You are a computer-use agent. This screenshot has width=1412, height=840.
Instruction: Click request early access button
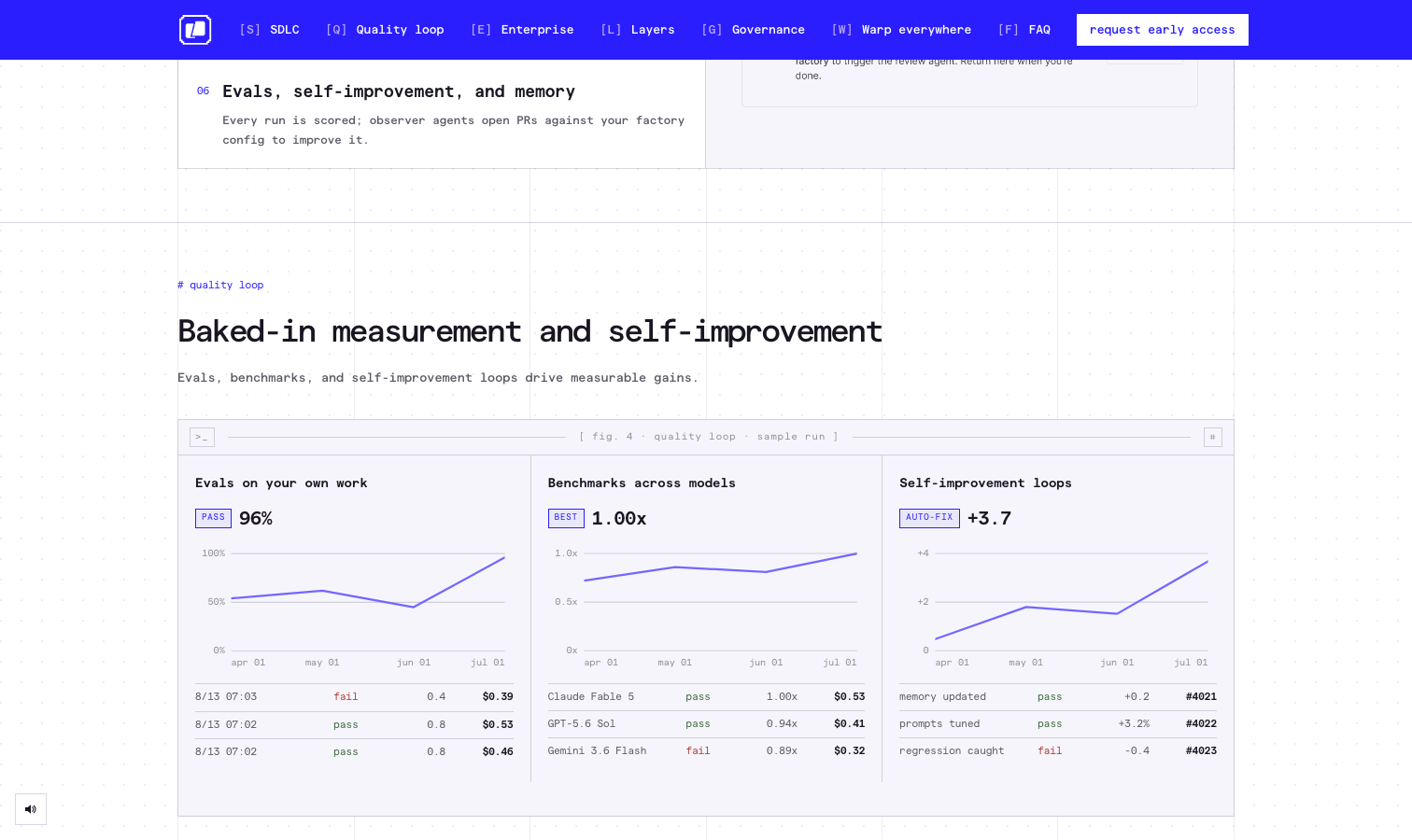pyautogui.click(x=1163, y=30)
